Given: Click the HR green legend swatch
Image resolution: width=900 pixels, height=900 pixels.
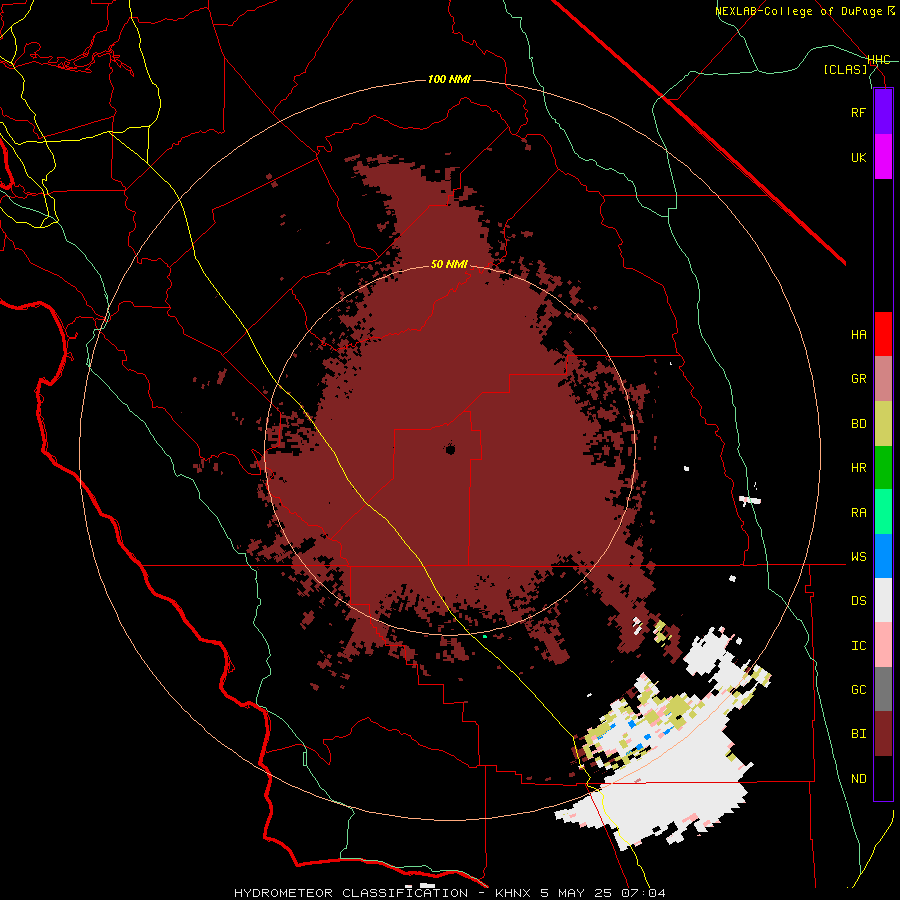Looking at the screenshot, I should (883, 468).
